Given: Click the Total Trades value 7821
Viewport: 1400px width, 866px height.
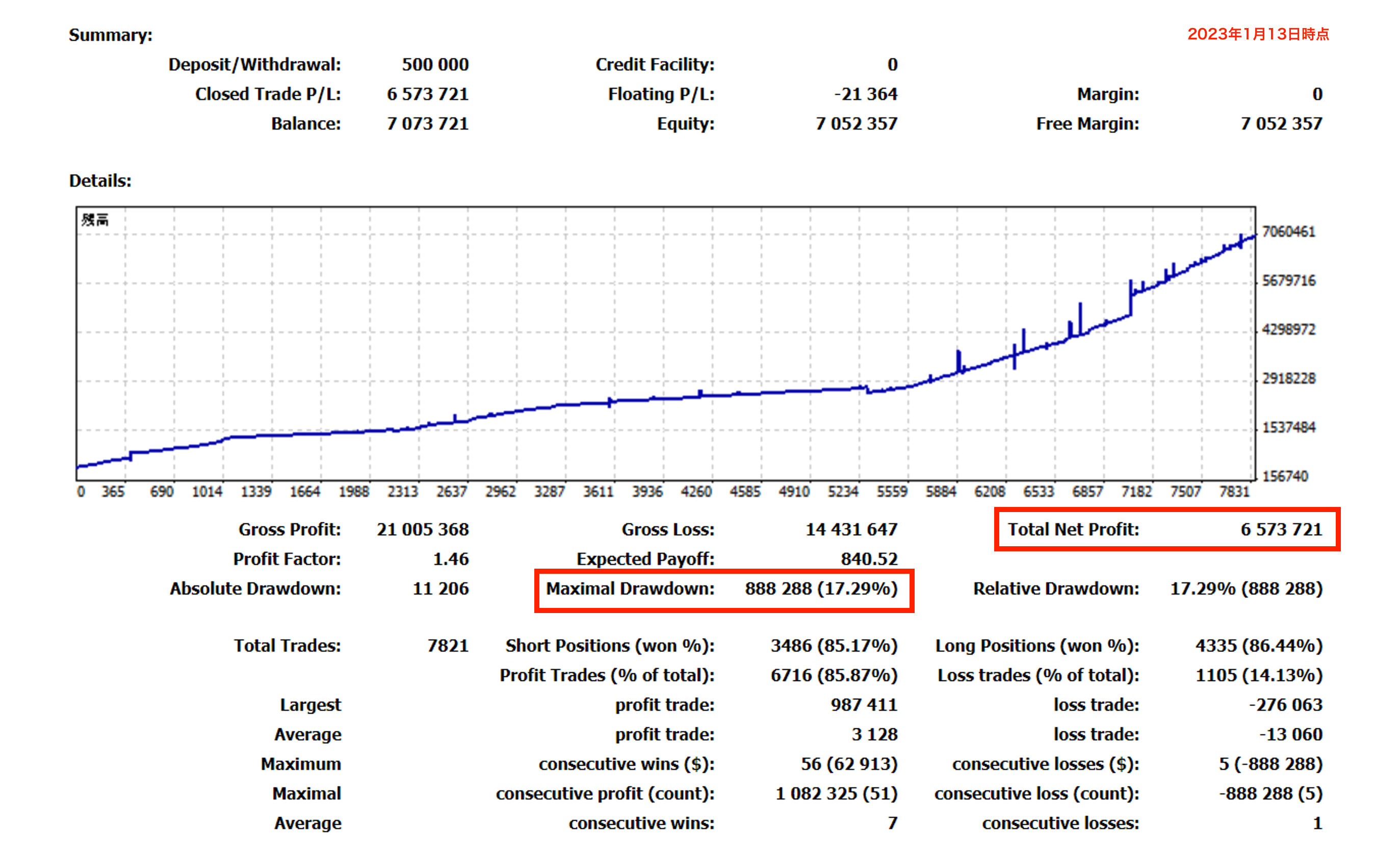Looking at the screenshot, I should (x=448, y=646).
